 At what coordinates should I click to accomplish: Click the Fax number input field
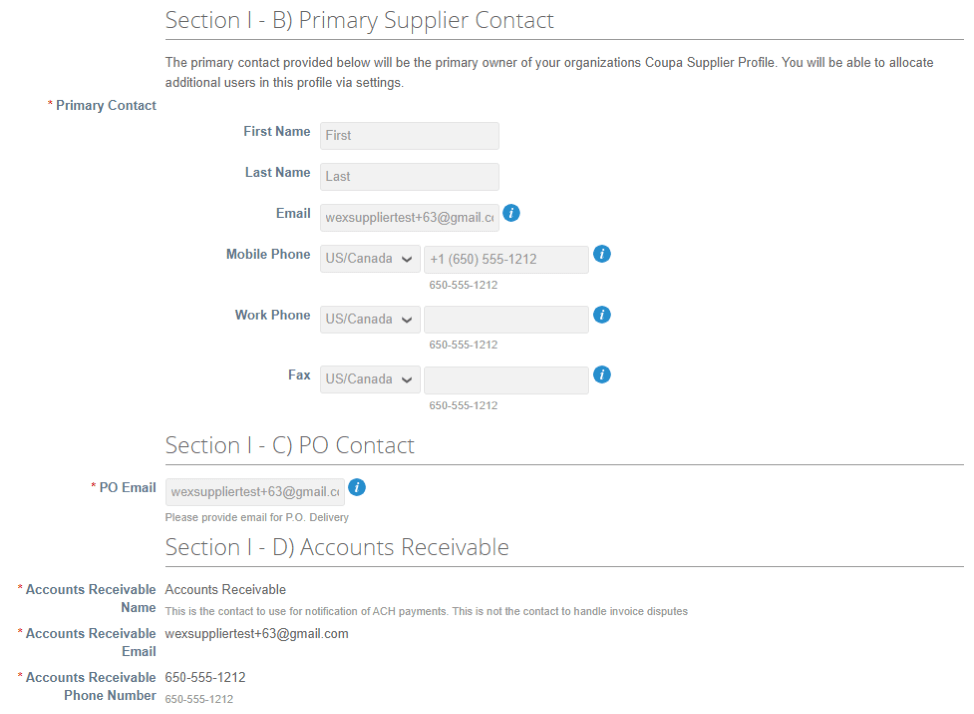pos(506,380)
